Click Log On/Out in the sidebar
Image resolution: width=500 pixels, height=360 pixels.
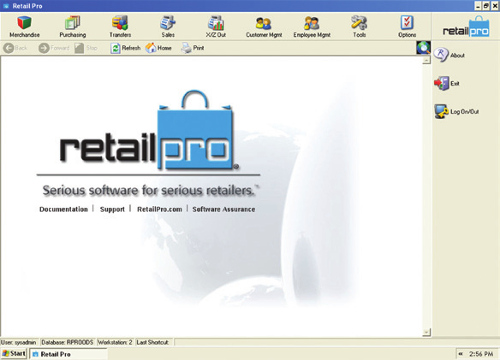click(456, 112)
